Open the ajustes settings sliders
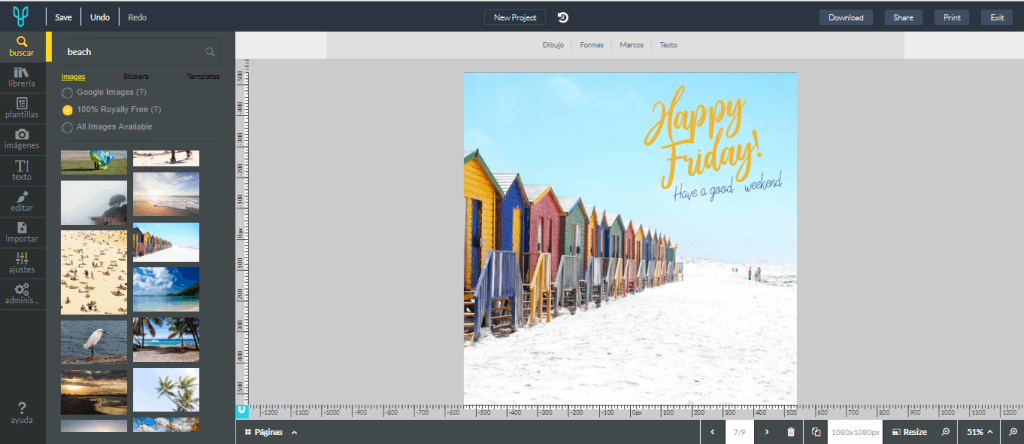This screenshot has width=1024, height=444. tap(22, 263)
